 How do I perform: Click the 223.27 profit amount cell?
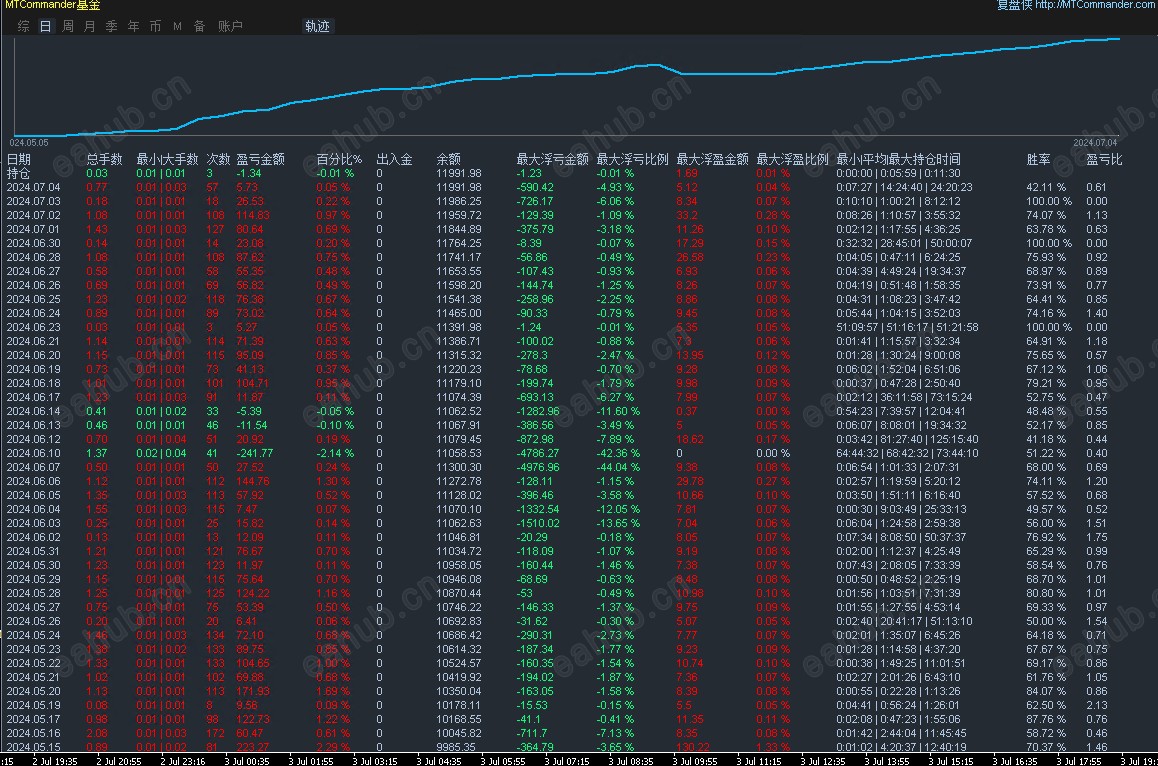coord(253,748)
